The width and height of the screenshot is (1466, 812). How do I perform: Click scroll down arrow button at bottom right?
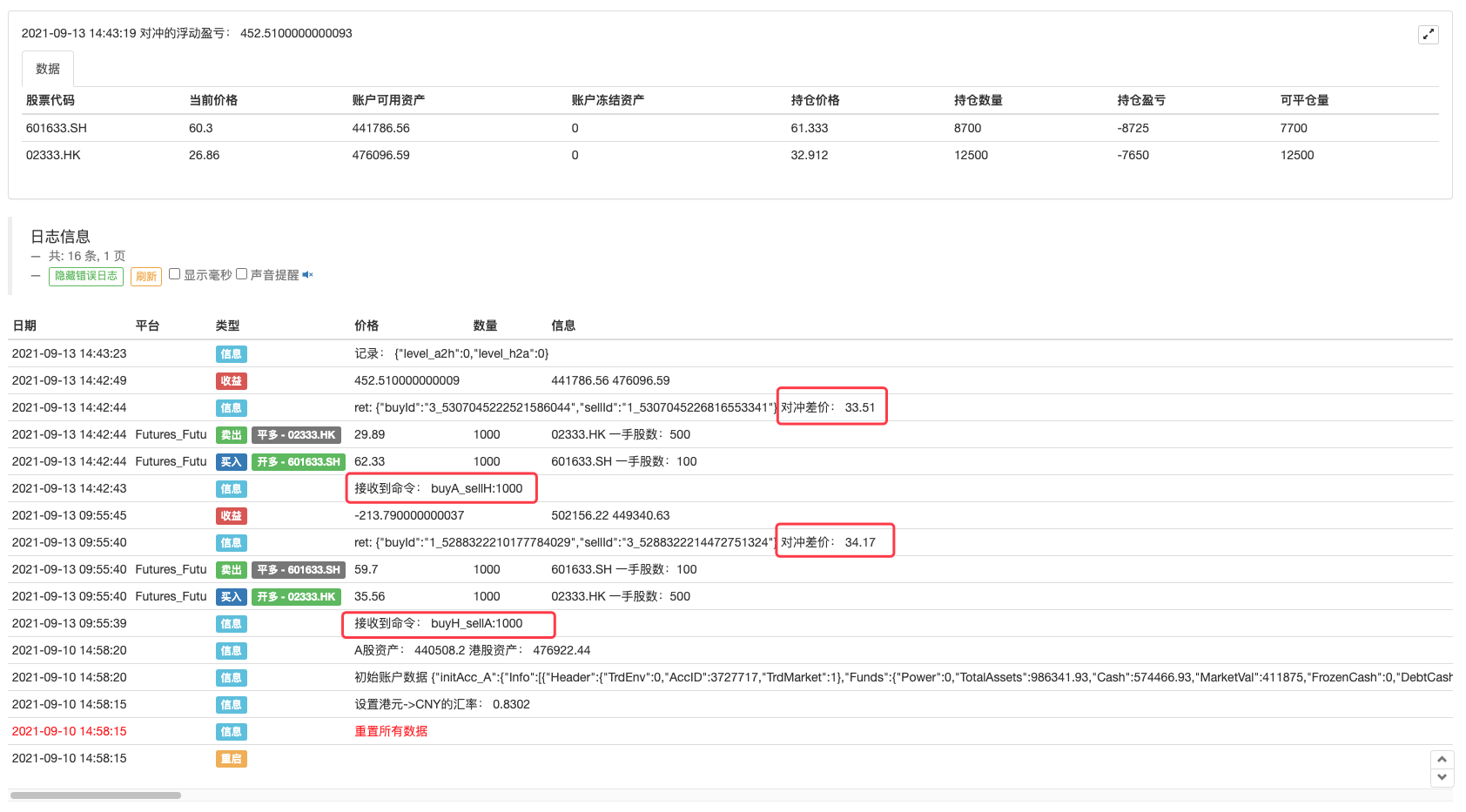point(1442,777)
